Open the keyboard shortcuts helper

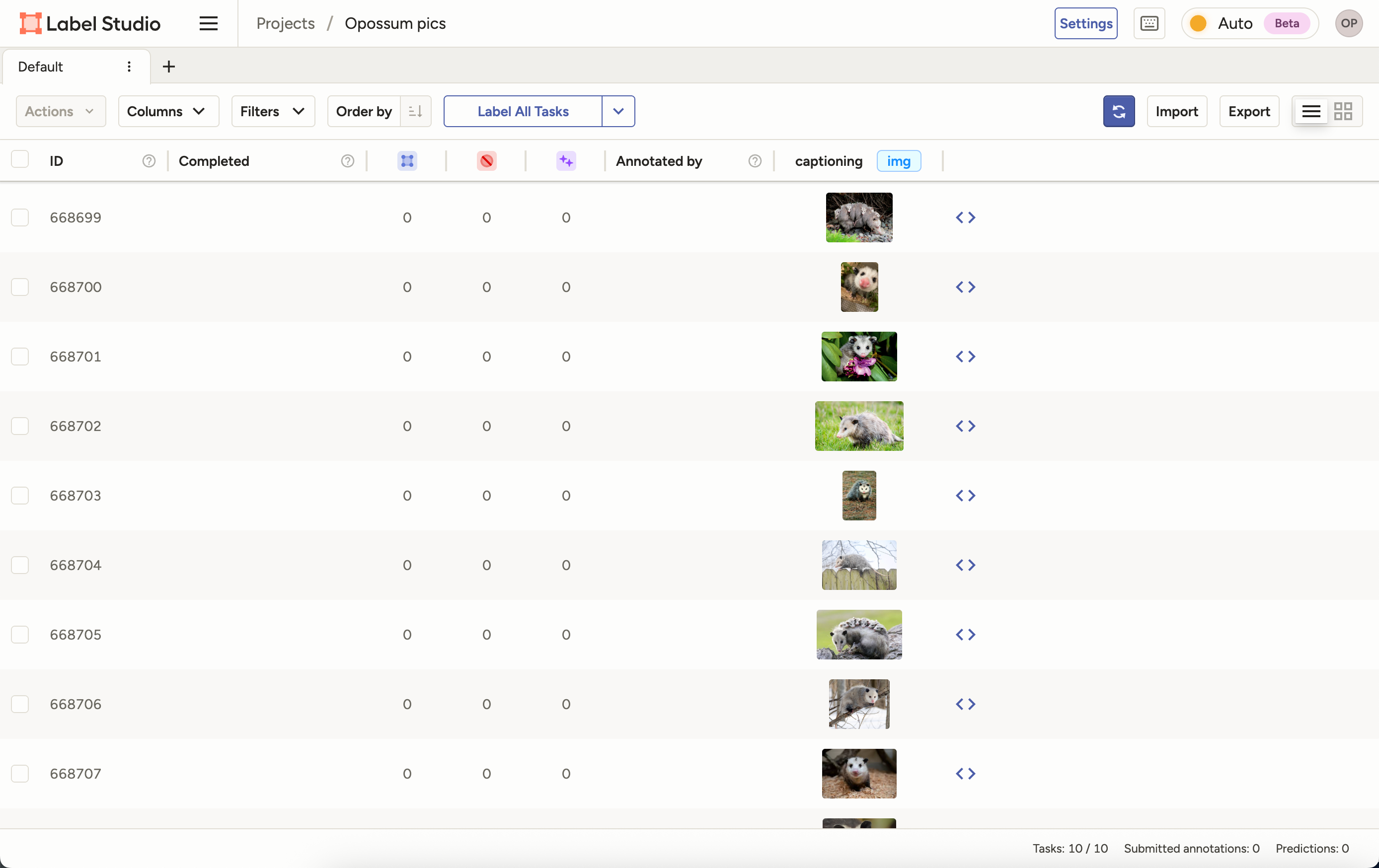(x=1149, y=23)
